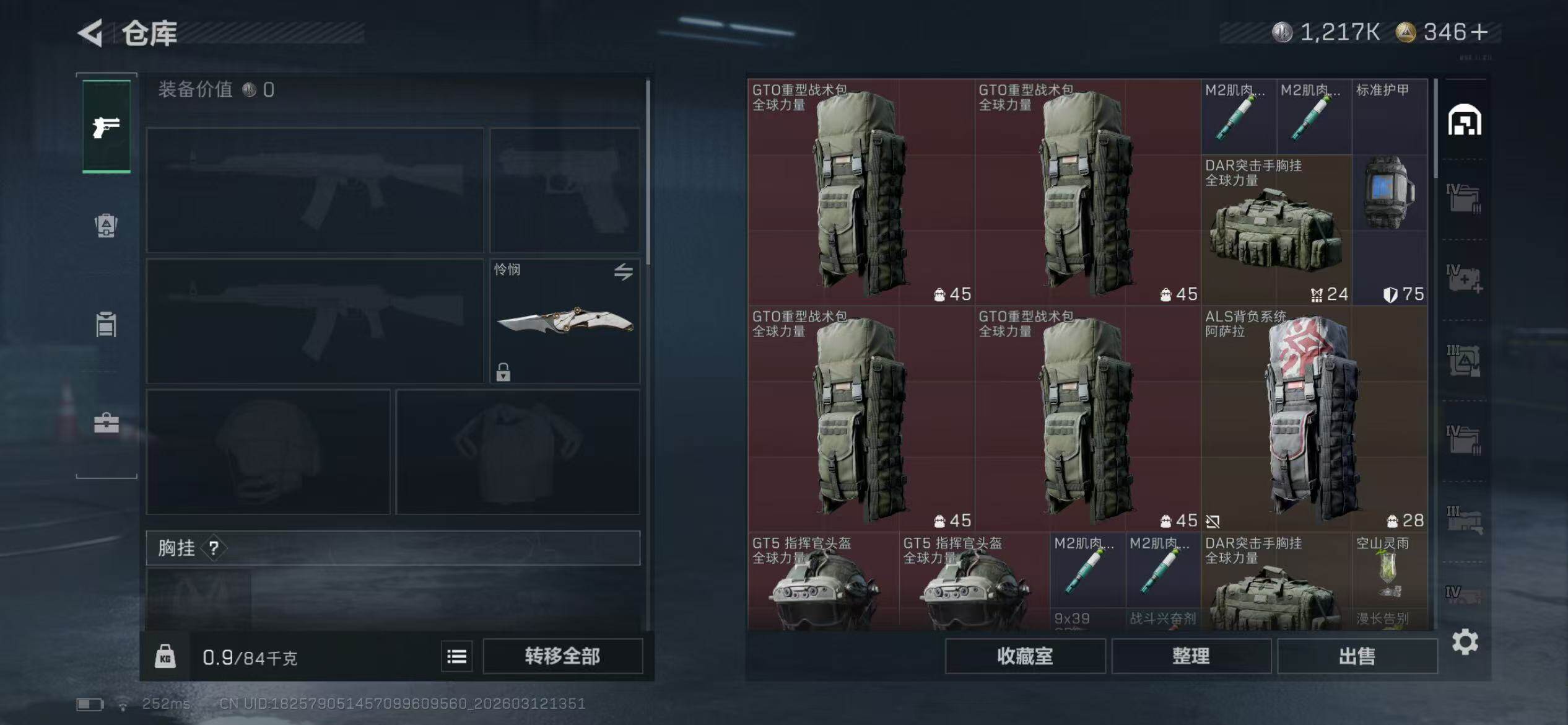1568x725 pixels.
Task: Select the weapons tab with the pistol icon
Action: click(x=107, y=126)
